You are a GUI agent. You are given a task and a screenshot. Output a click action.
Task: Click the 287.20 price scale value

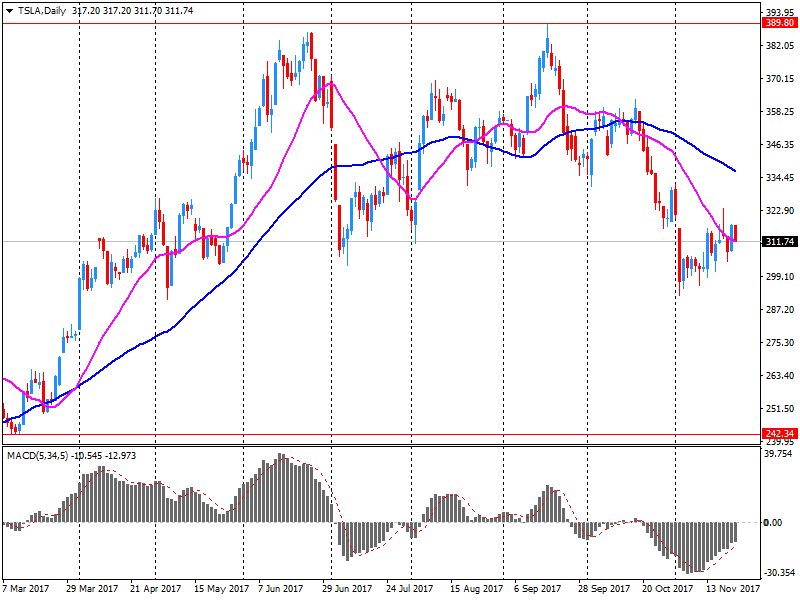point(780,310)
